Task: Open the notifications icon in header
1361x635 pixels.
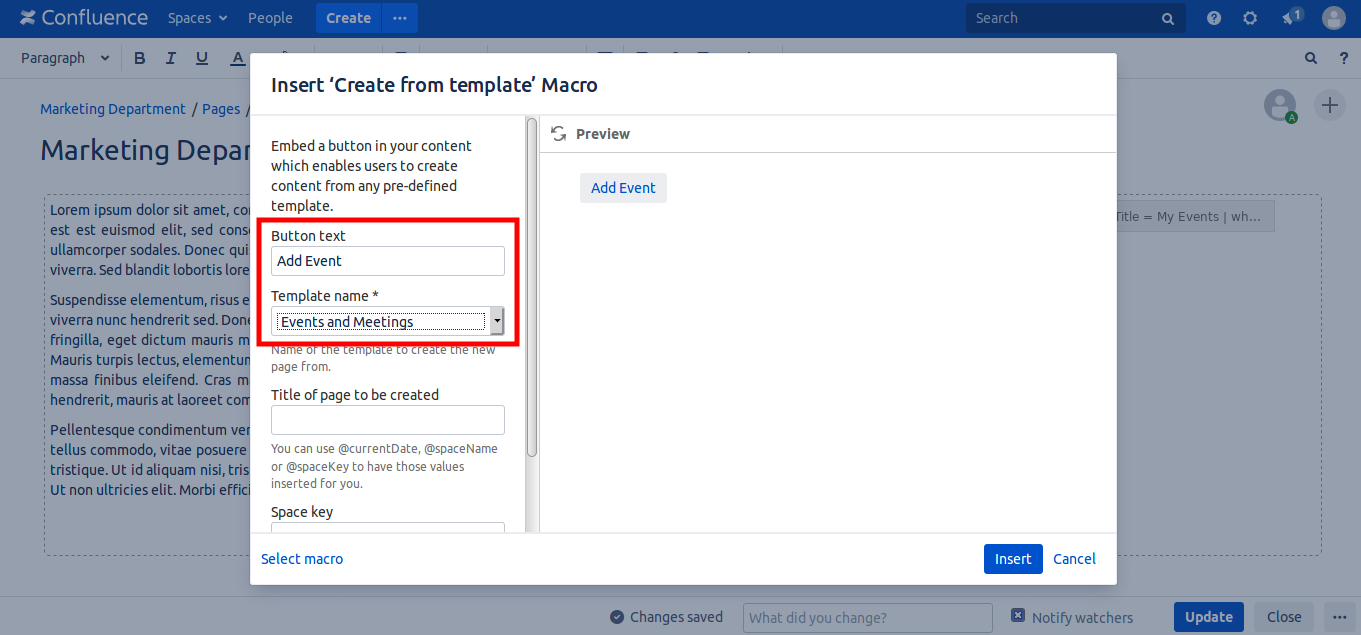Action: (x=1292, y=18)
